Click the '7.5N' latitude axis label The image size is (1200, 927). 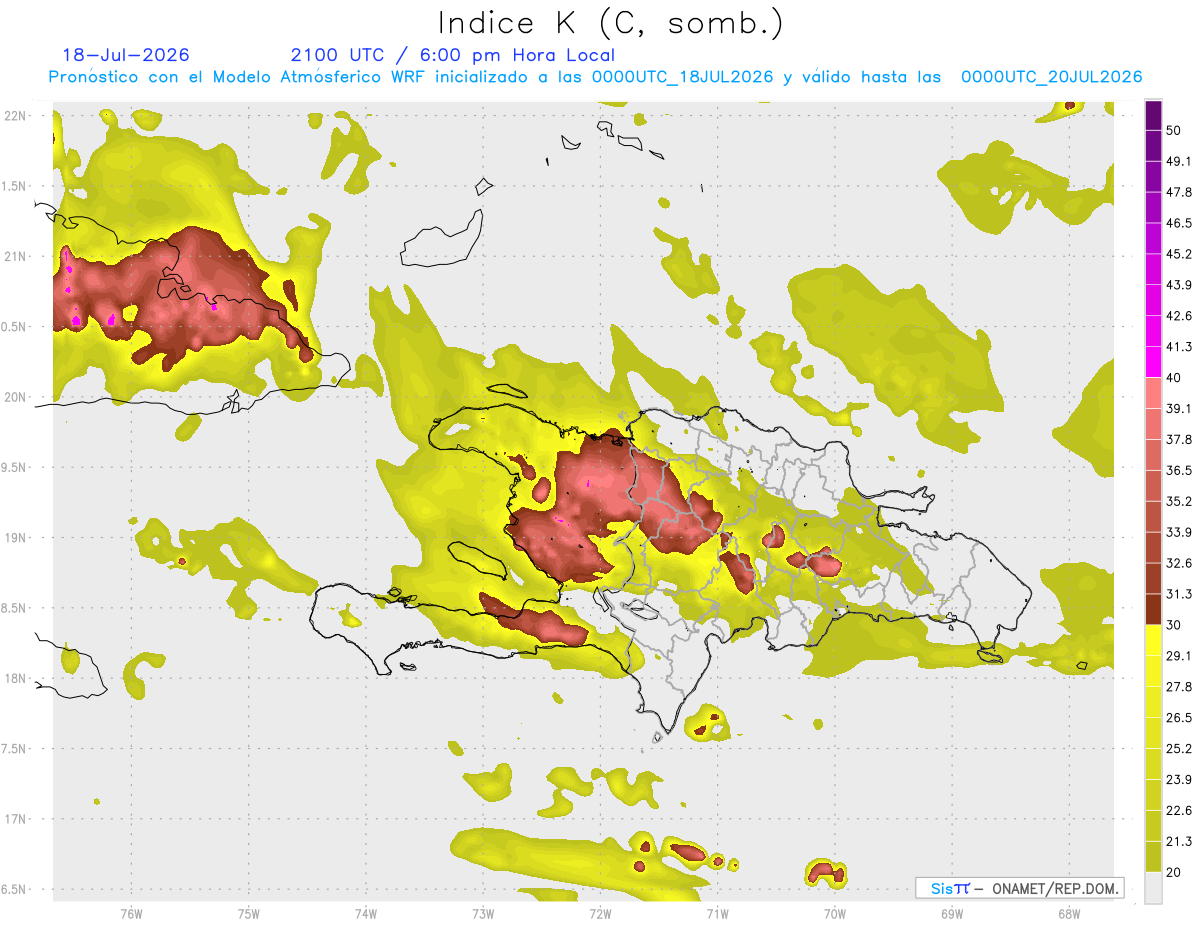[14, 748]
